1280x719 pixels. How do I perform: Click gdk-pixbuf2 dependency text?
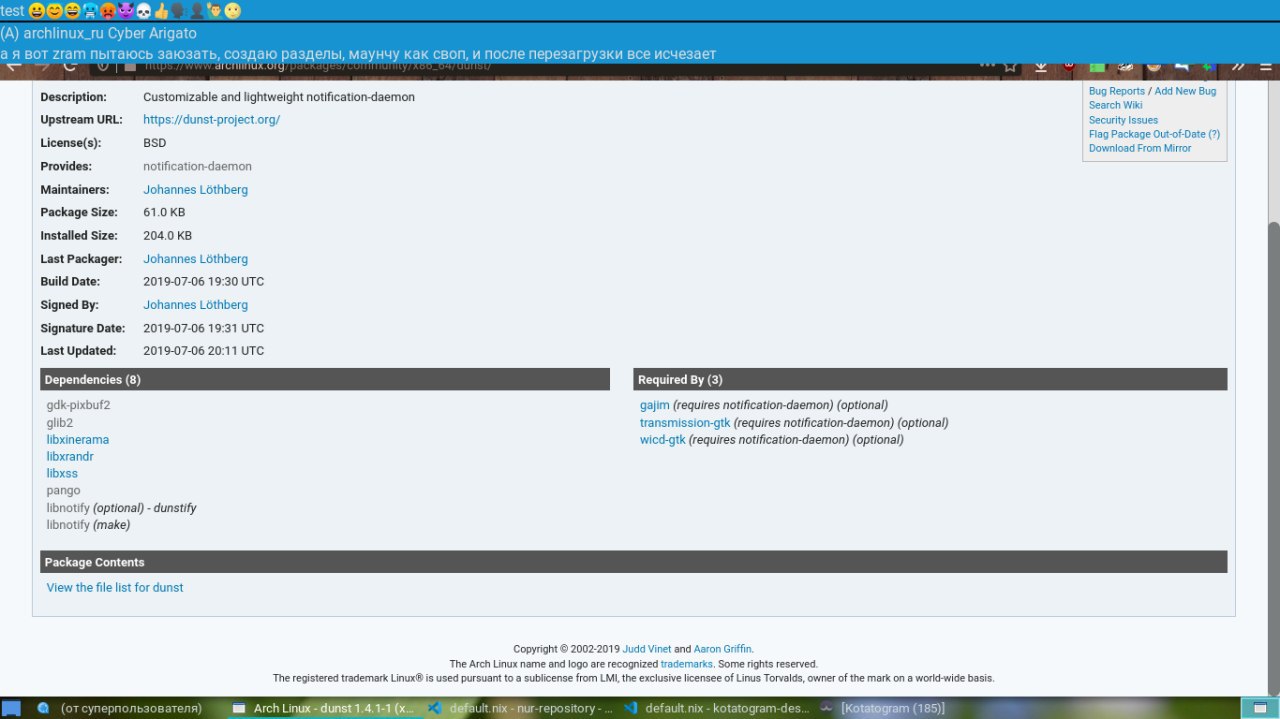[78, 406]
